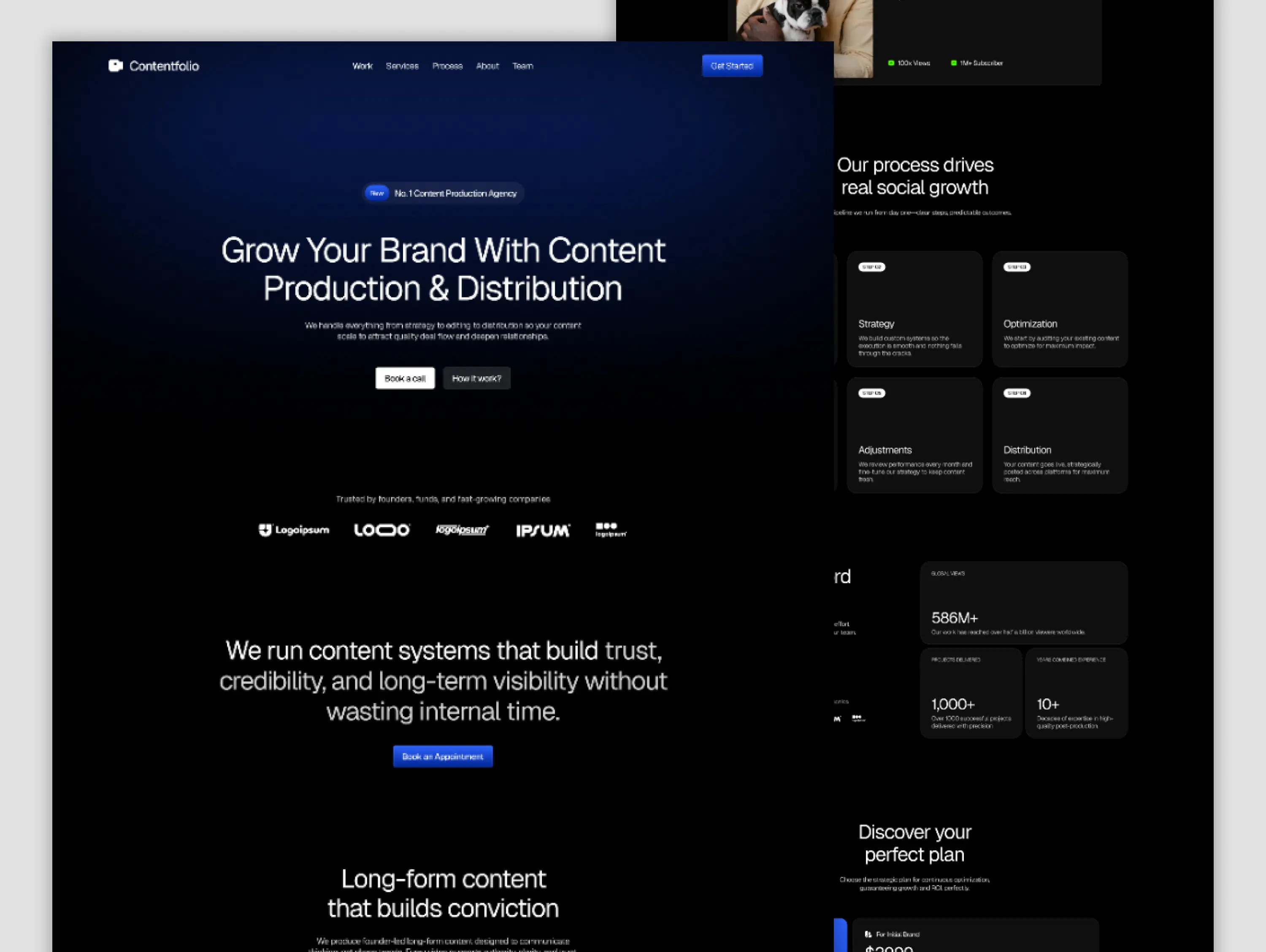Click the Logoipsum shield logo
This screenshot has height=952, width=1266.
[294, 530]
